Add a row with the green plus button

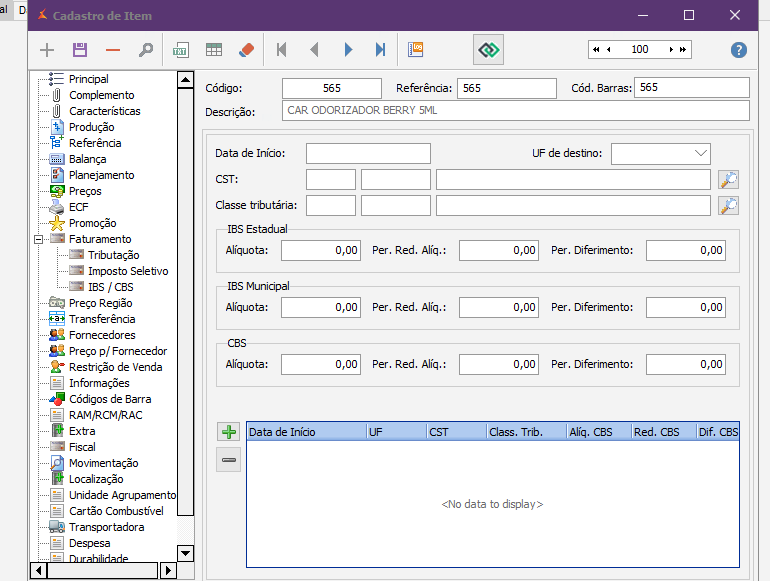click(x=230, y=432)
